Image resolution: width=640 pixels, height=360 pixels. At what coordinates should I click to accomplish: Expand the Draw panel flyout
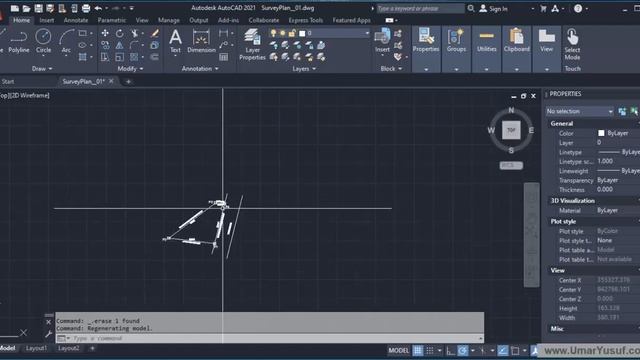[x=42, y=69]
